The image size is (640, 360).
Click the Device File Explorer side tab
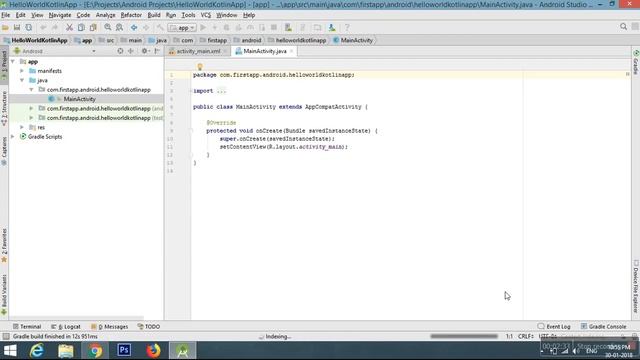[636, 287]
